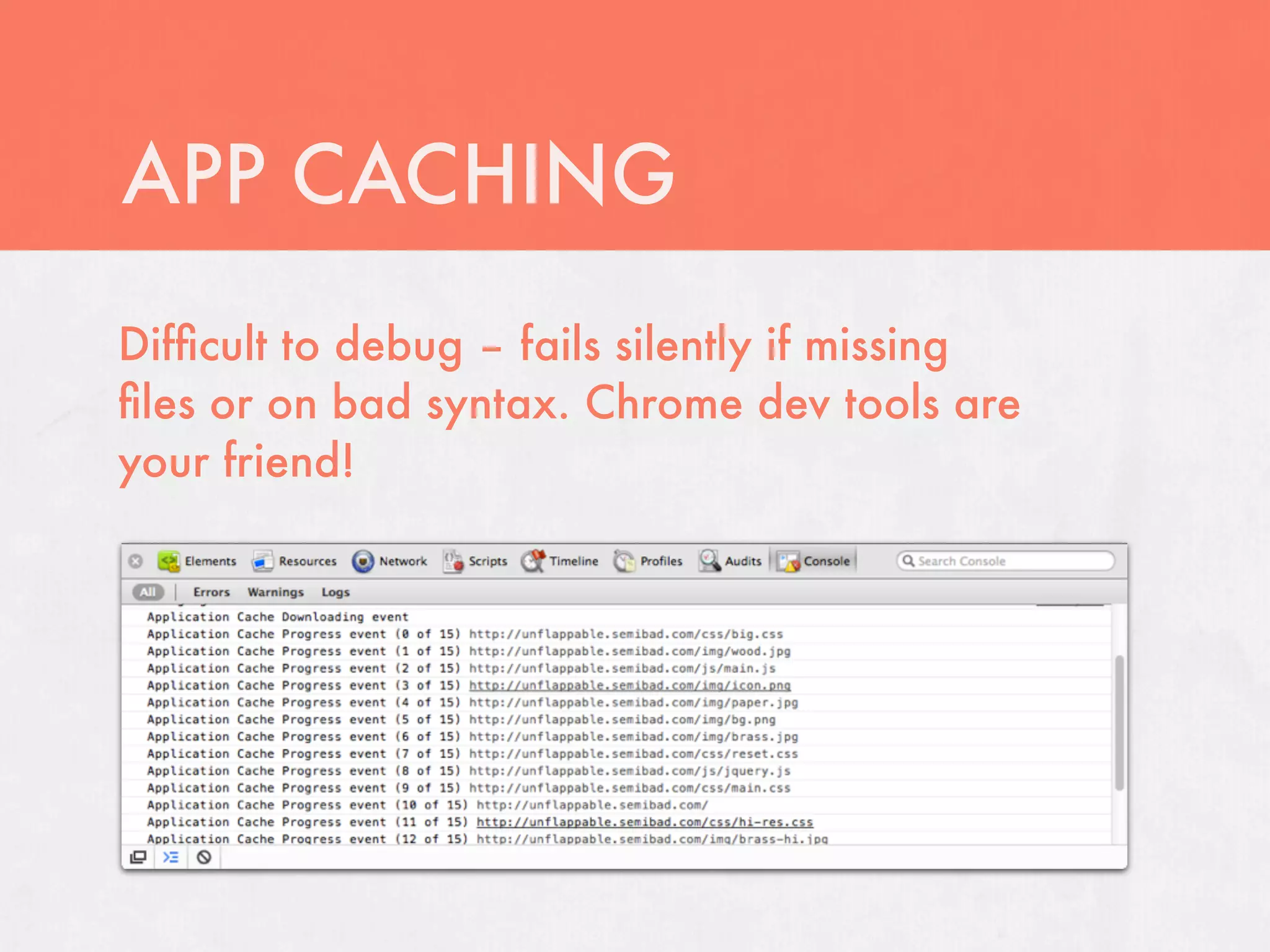Switch to the Network panel icon

(363, 561)
